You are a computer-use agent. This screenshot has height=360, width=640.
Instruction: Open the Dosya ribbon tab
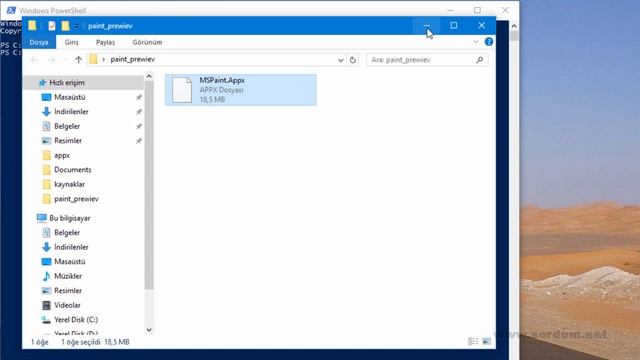(39, 42)
